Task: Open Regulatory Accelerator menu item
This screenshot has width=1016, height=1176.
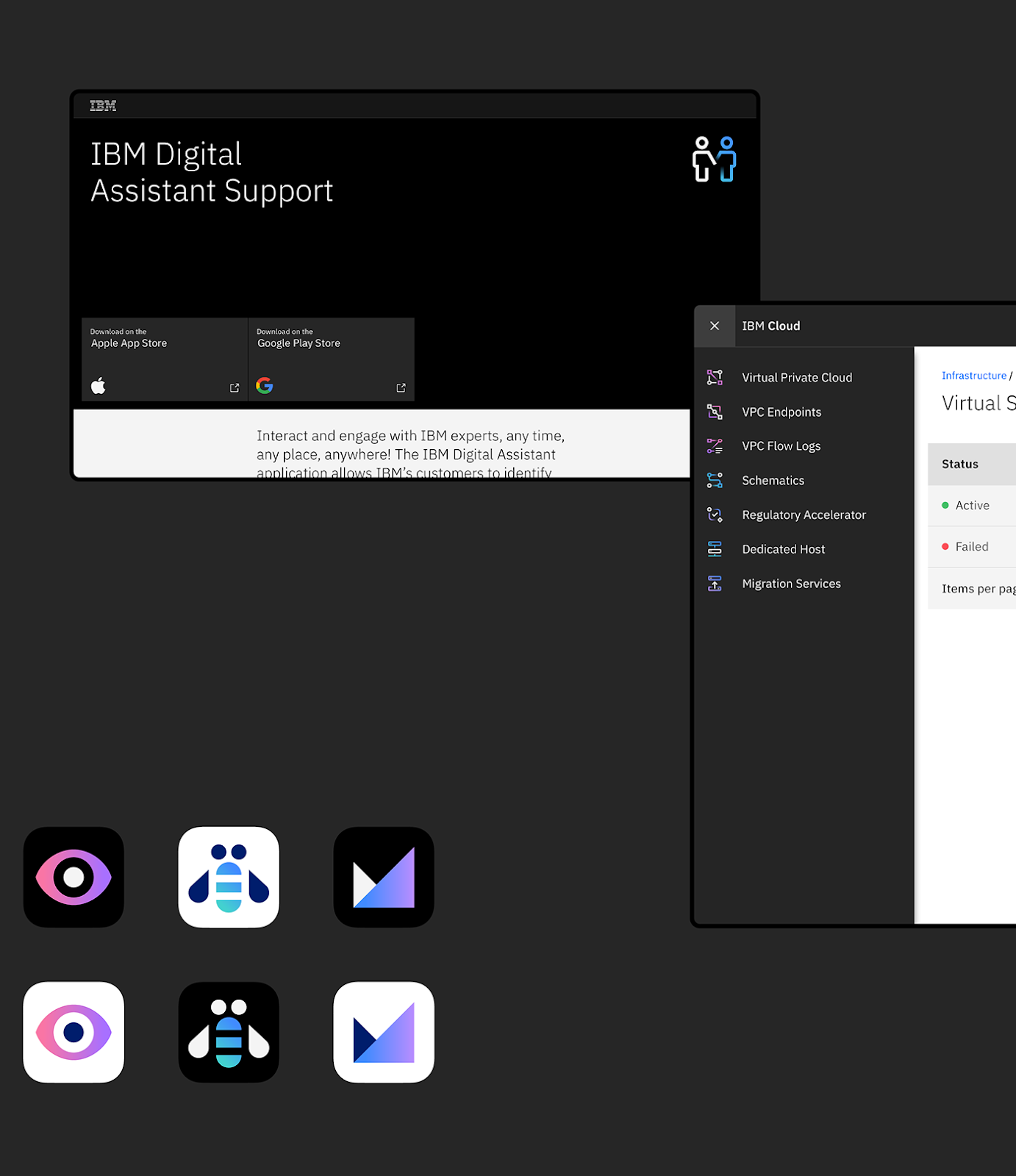Action: click(x=804, y=515)
